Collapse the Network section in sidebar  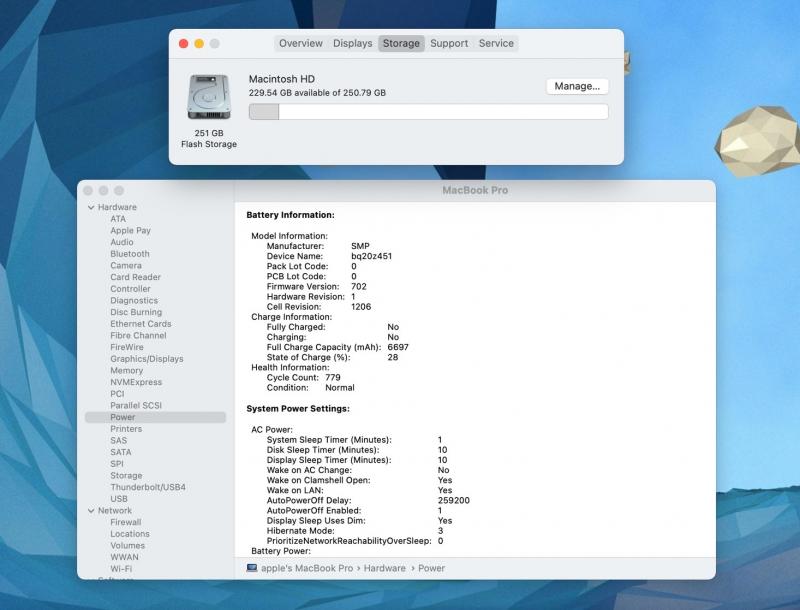91,511
